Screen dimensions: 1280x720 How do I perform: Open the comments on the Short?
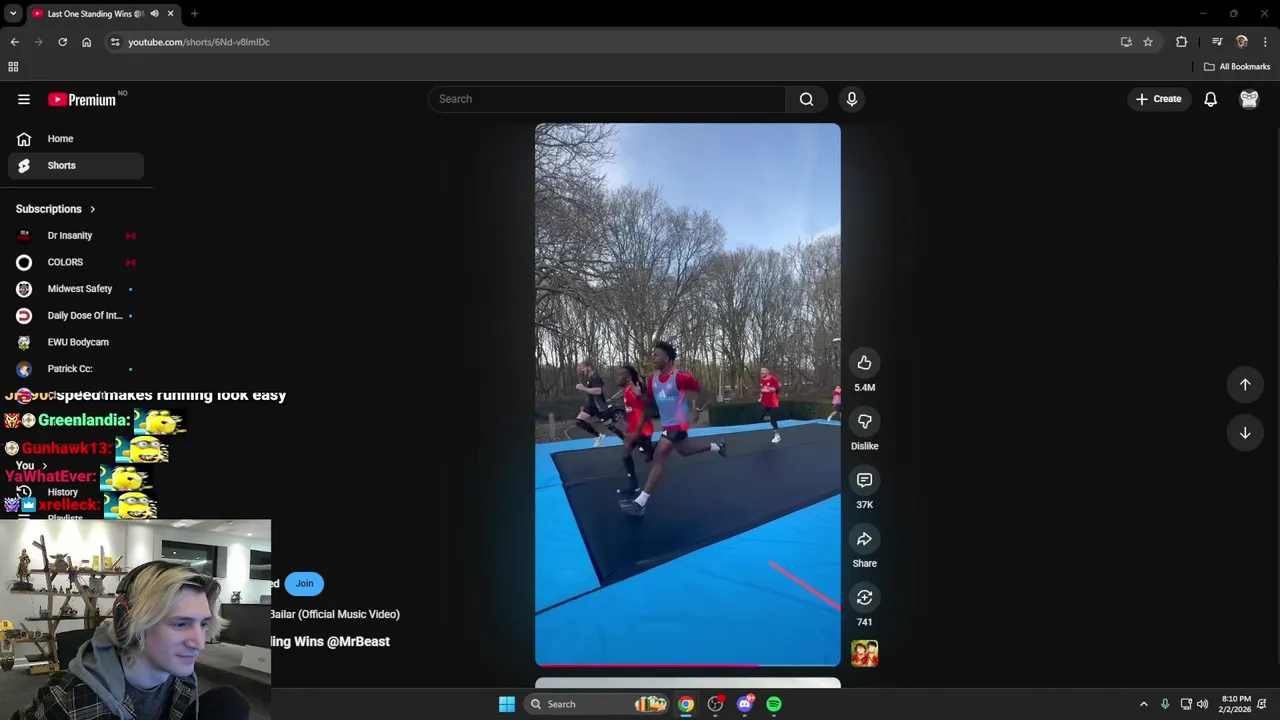864,480
